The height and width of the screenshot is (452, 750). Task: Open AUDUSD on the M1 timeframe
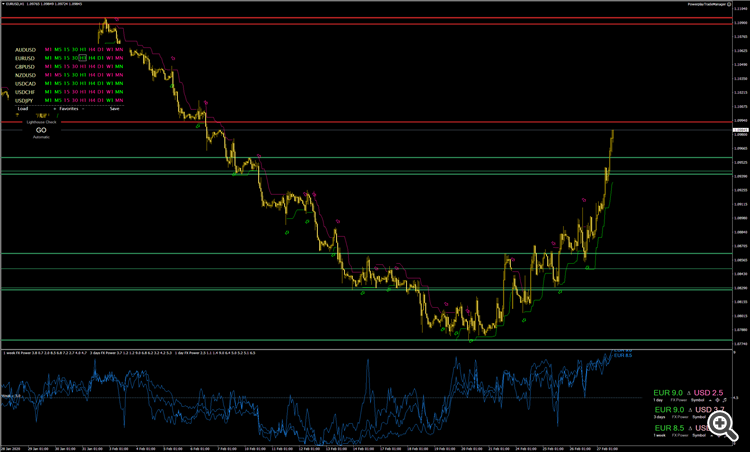pyautogui.click(x=48, y=50)
